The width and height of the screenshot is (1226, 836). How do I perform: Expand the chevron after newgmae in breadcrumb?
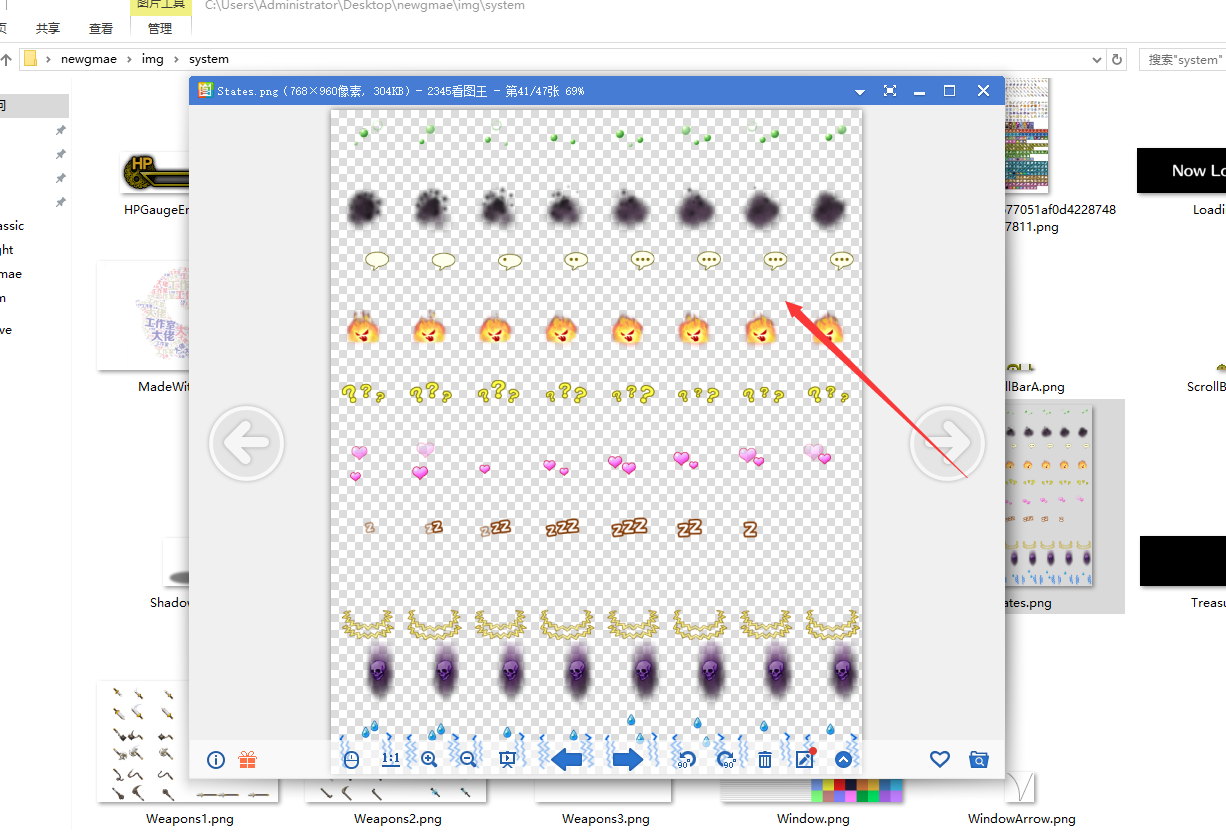129,59
